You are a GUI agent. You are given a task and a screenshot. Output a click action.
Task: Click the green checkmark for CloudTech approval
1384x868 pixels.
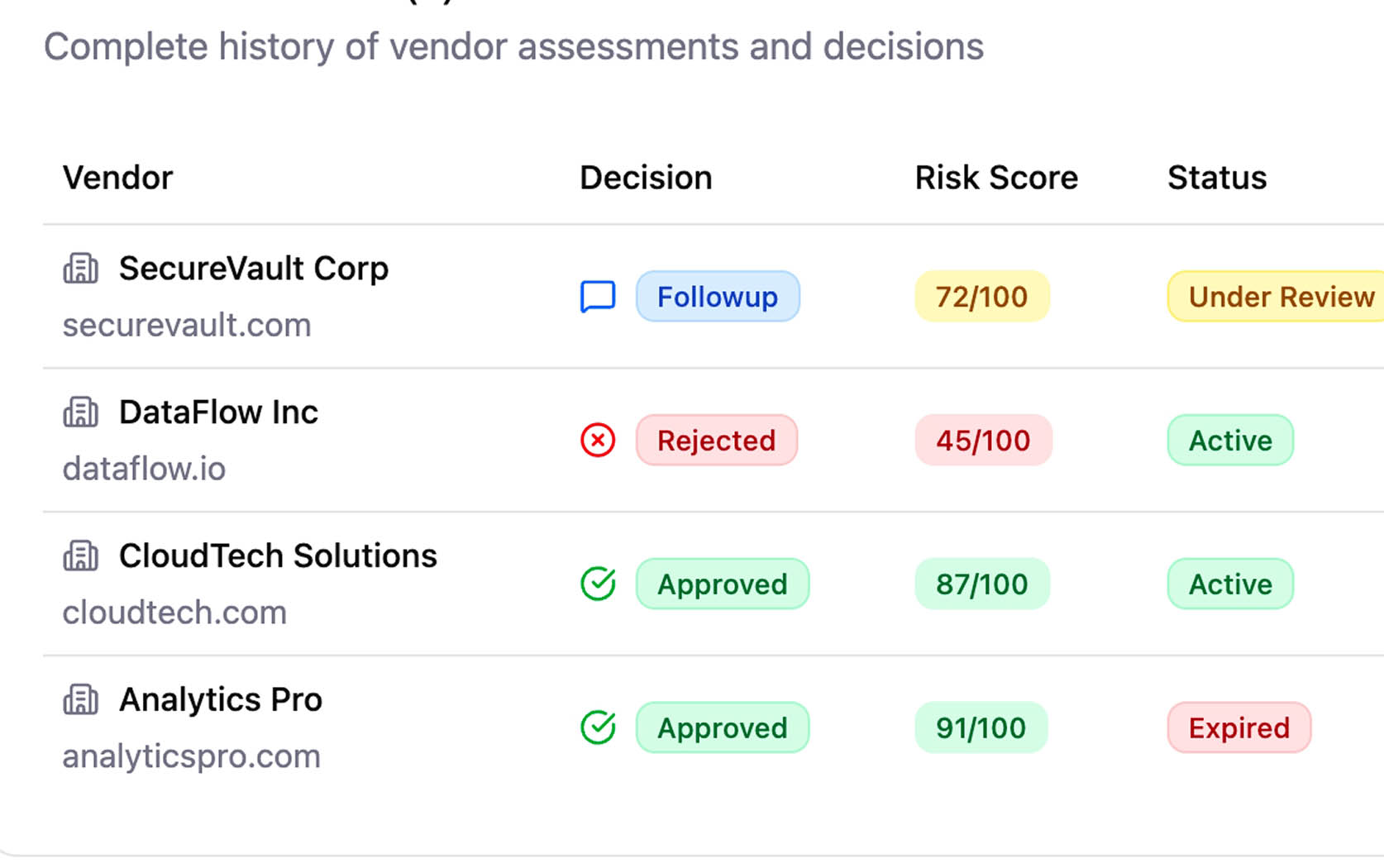click(x=598, y=584)
